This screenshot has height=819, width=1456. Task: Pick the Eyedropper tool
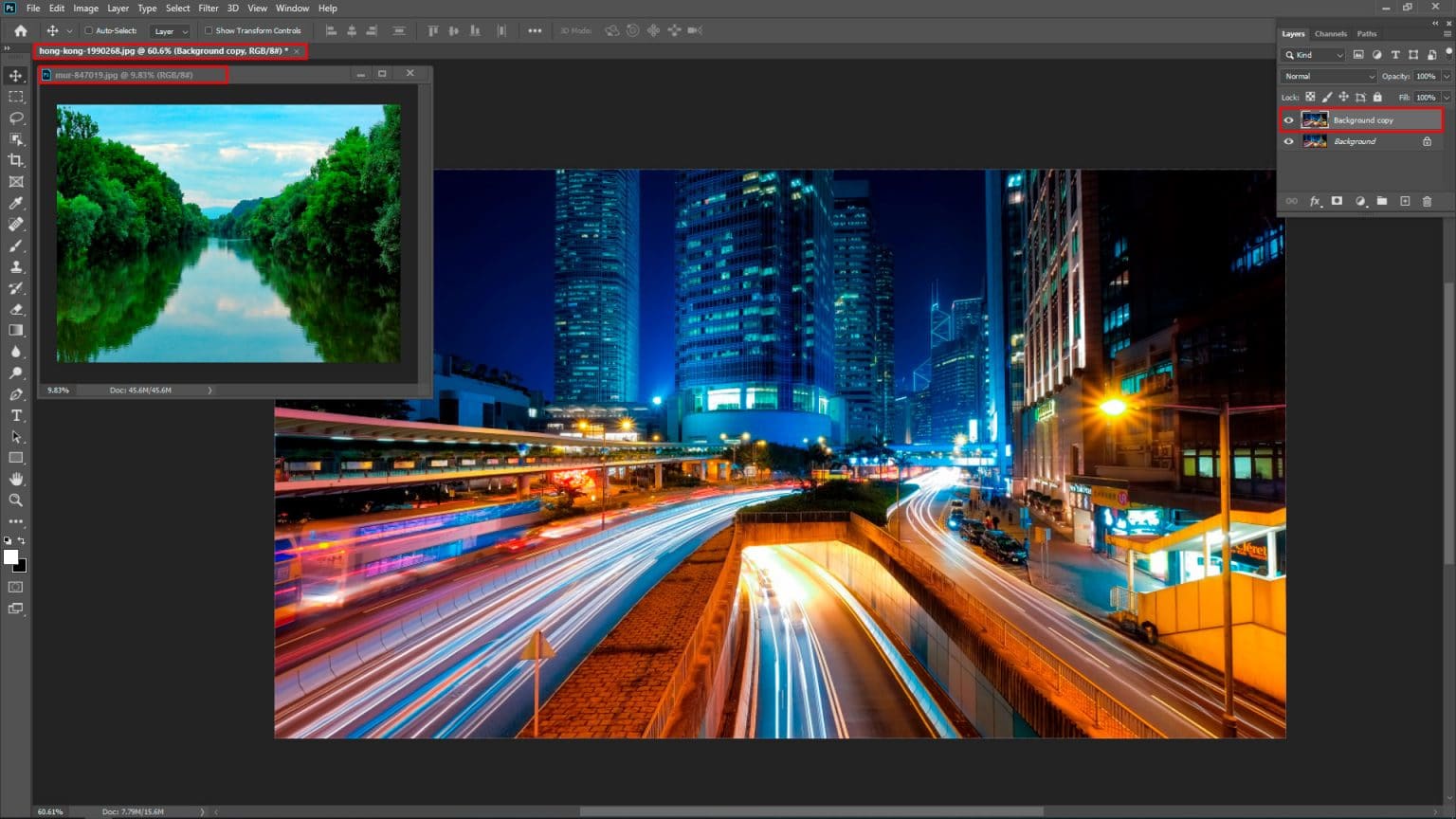(x=15, y=203)
